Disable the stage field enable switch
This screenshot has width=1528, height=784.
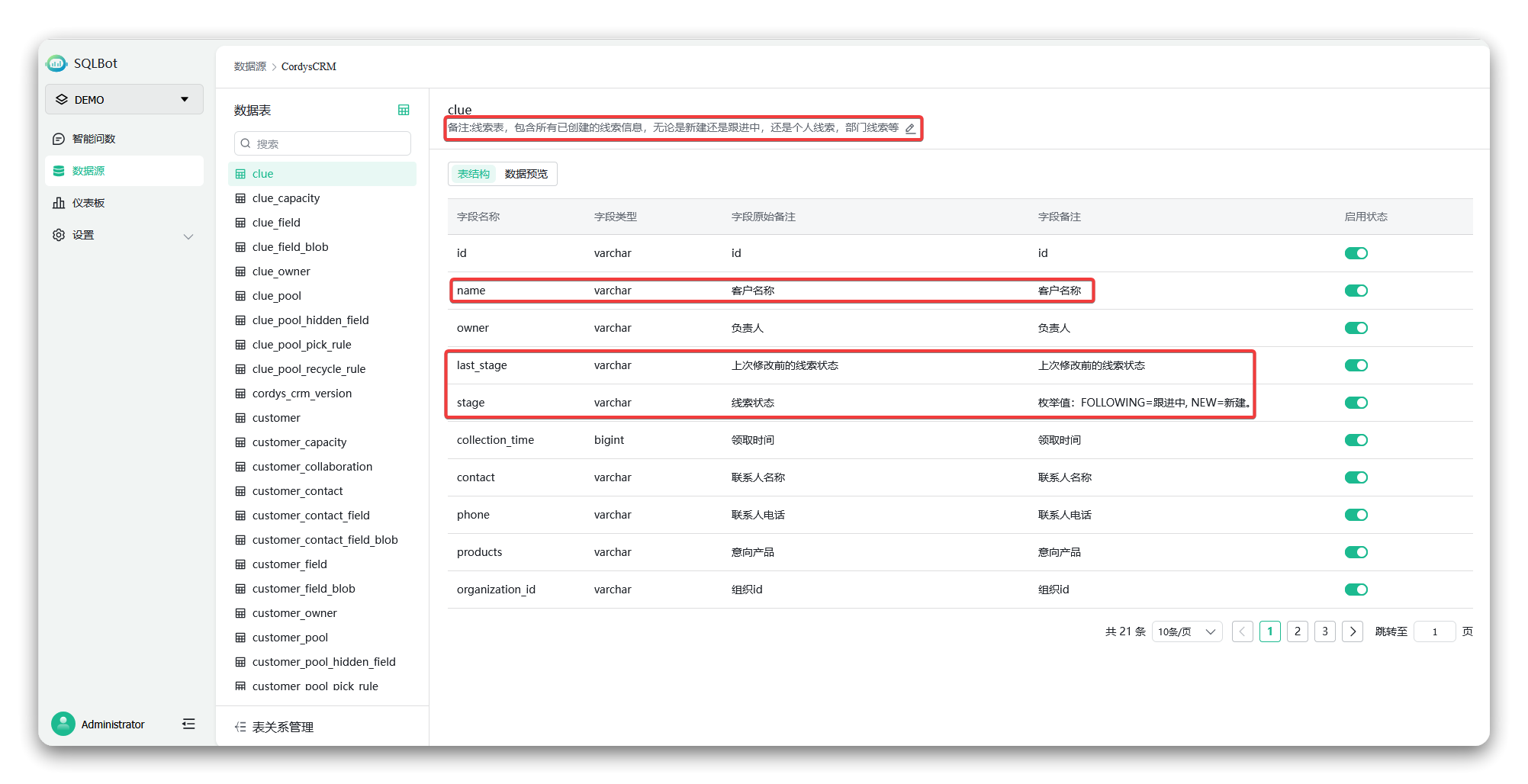point(1356,403)
